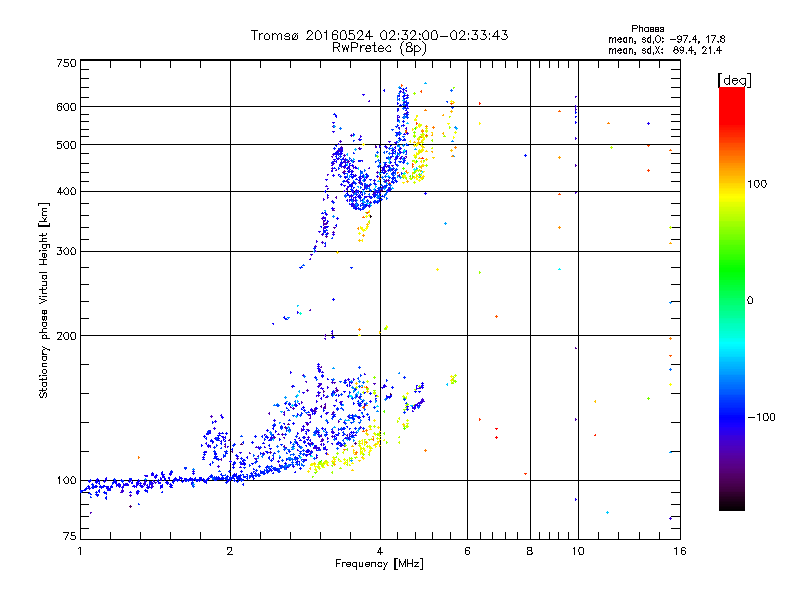Click the colorbar '-100' tick label
Image resolution: width=800 pixels, height=600 pixels.
[x=762, y=417]
